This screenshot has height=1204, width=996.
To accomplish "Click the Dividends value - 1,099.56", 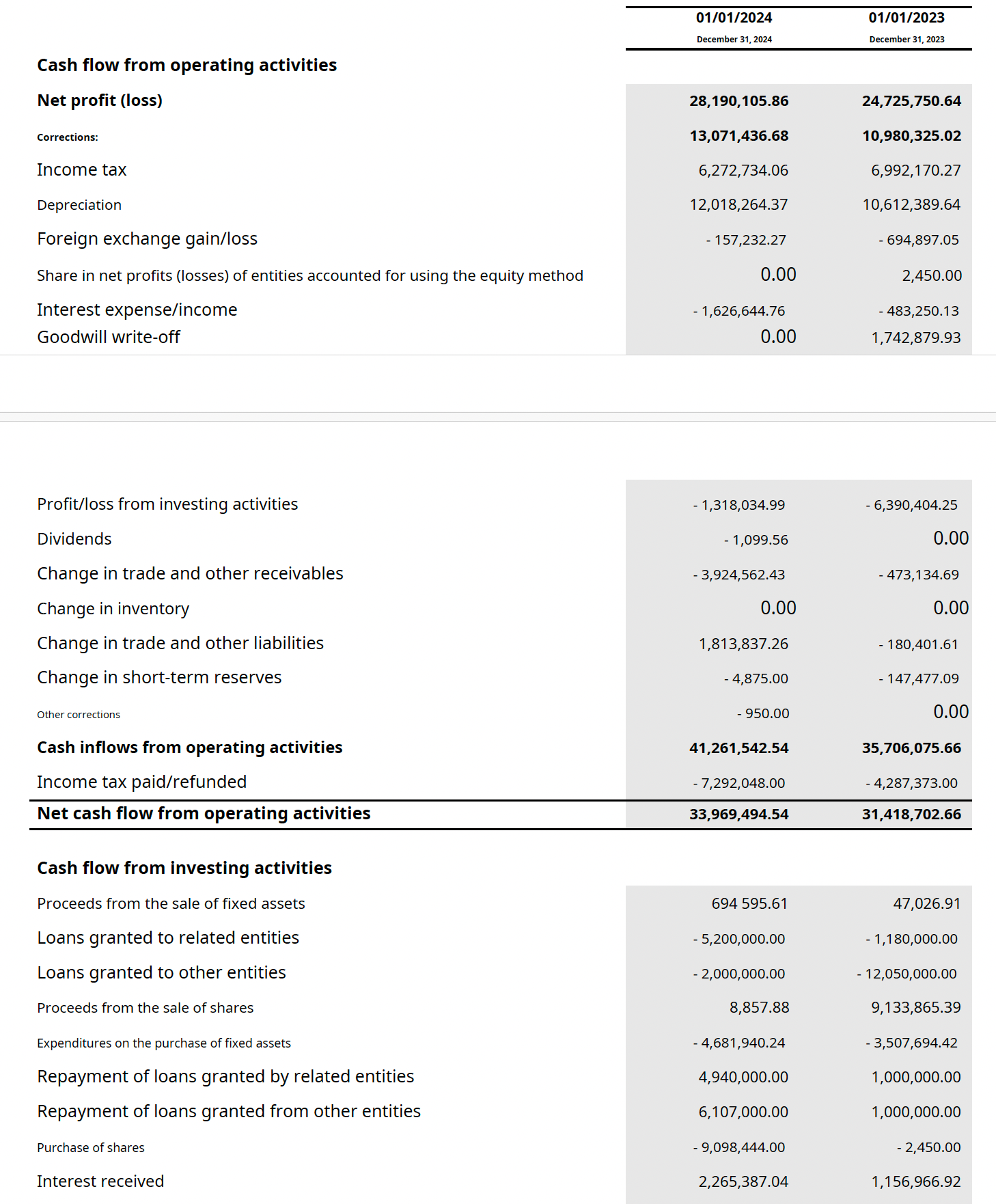I will pos(756,540).
